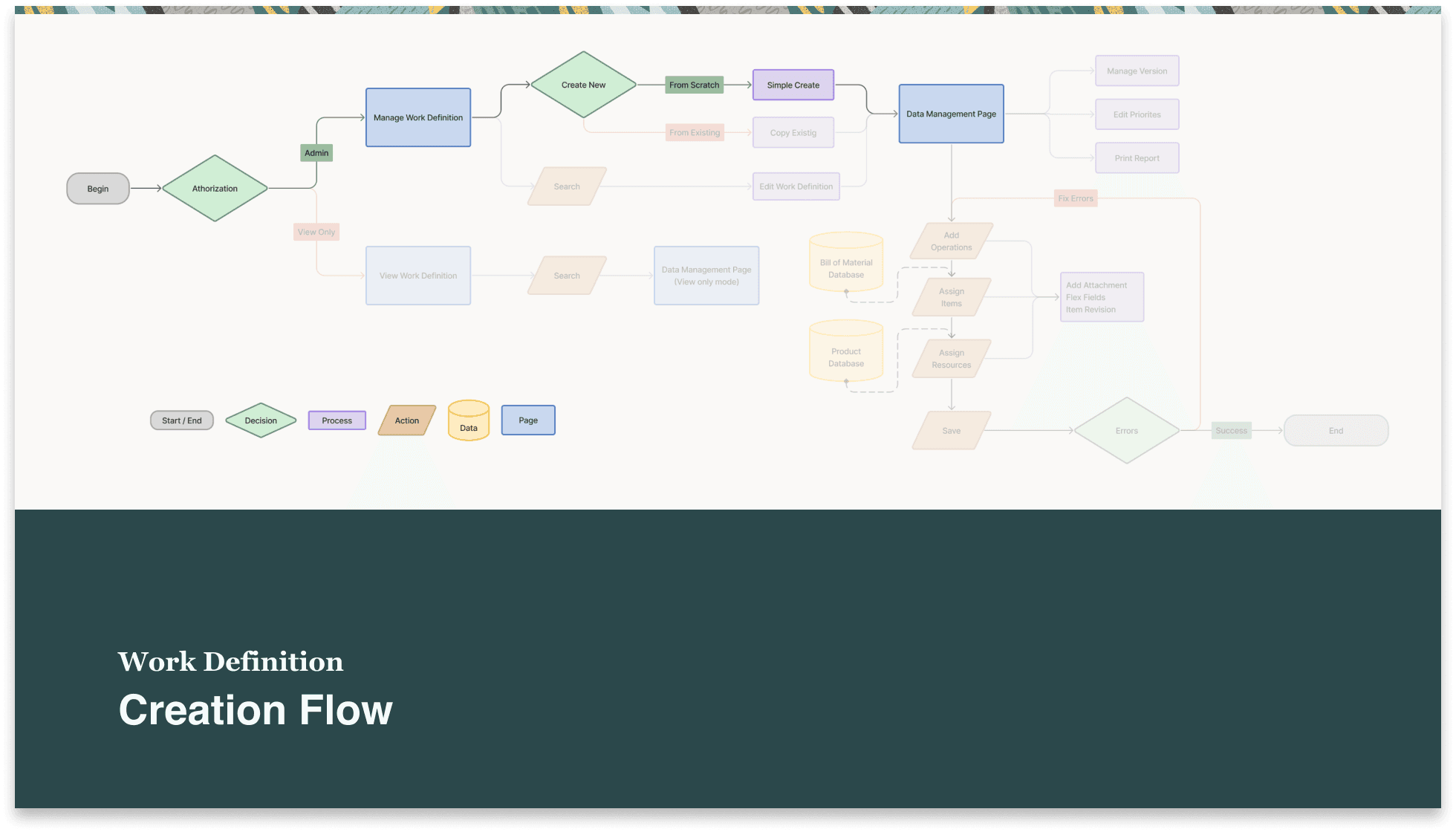Select the Manage Work Definition page box
The image size is (1456, 832).
(x=418, y=117)
